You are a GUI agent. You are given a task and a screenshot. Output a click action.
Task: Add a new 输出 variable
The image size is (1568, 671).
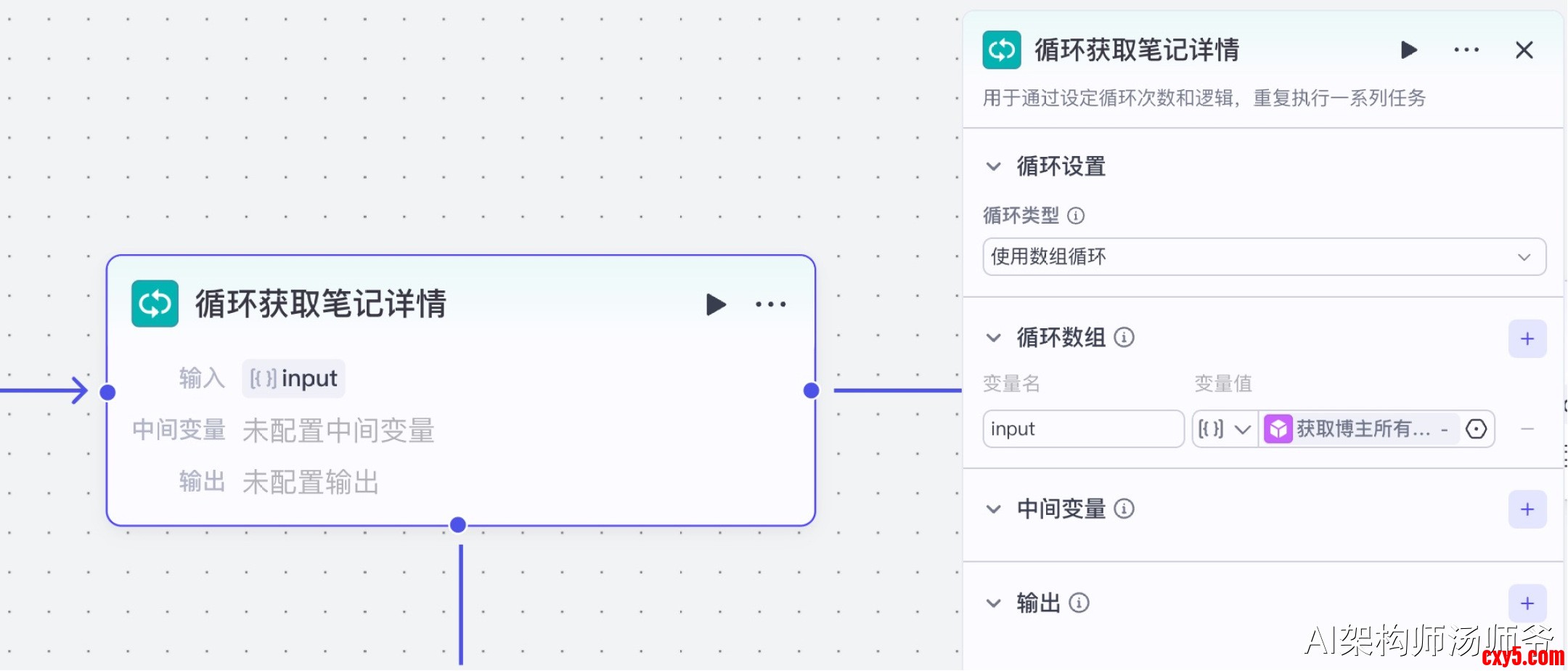click(x=1527, y=603)
